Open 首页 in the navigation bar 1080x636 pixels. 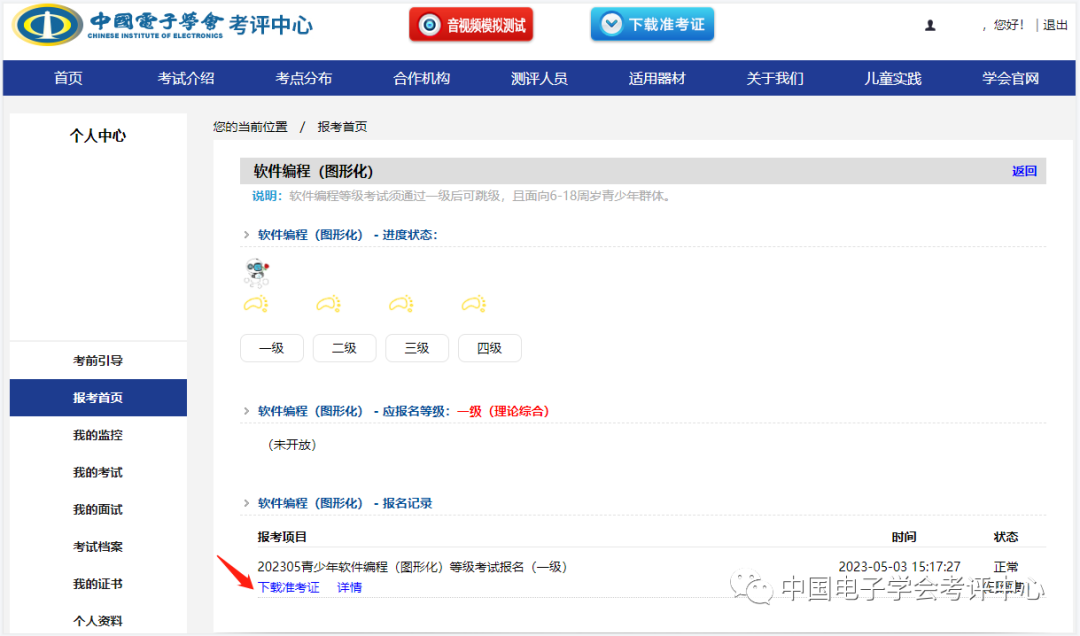coord(68,78)
